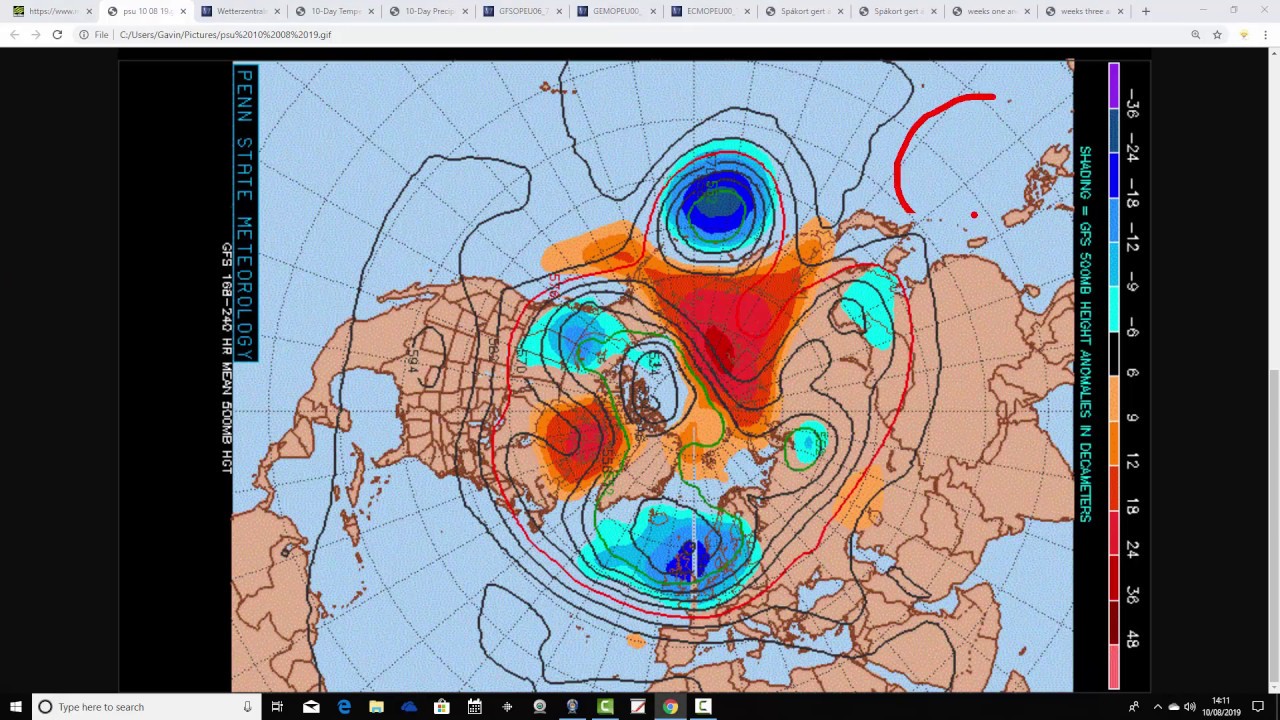
Task: Check OneDrive sync status in the tray
Action: click(x=1174, y=707)
